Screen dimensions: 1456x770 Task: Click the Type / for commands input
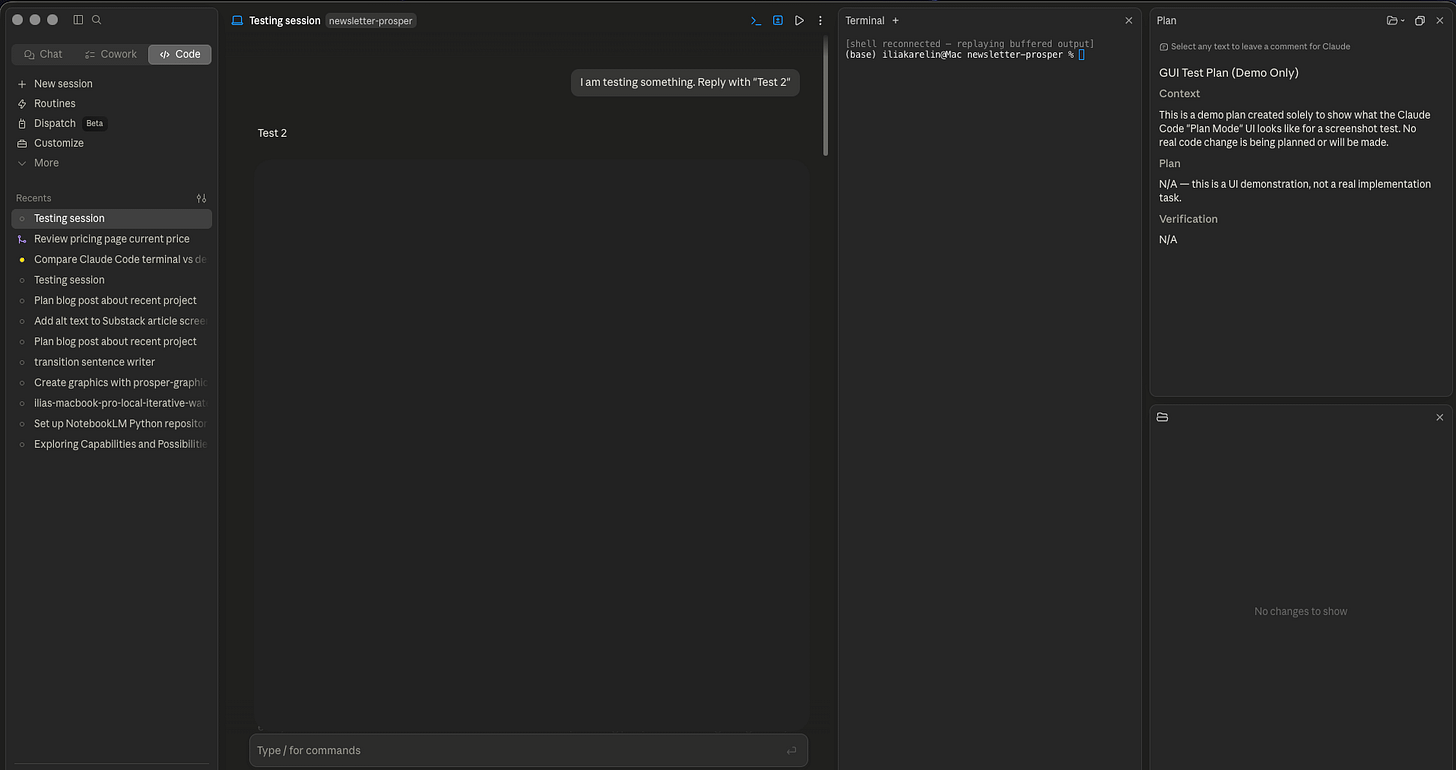tap(528, 750)
